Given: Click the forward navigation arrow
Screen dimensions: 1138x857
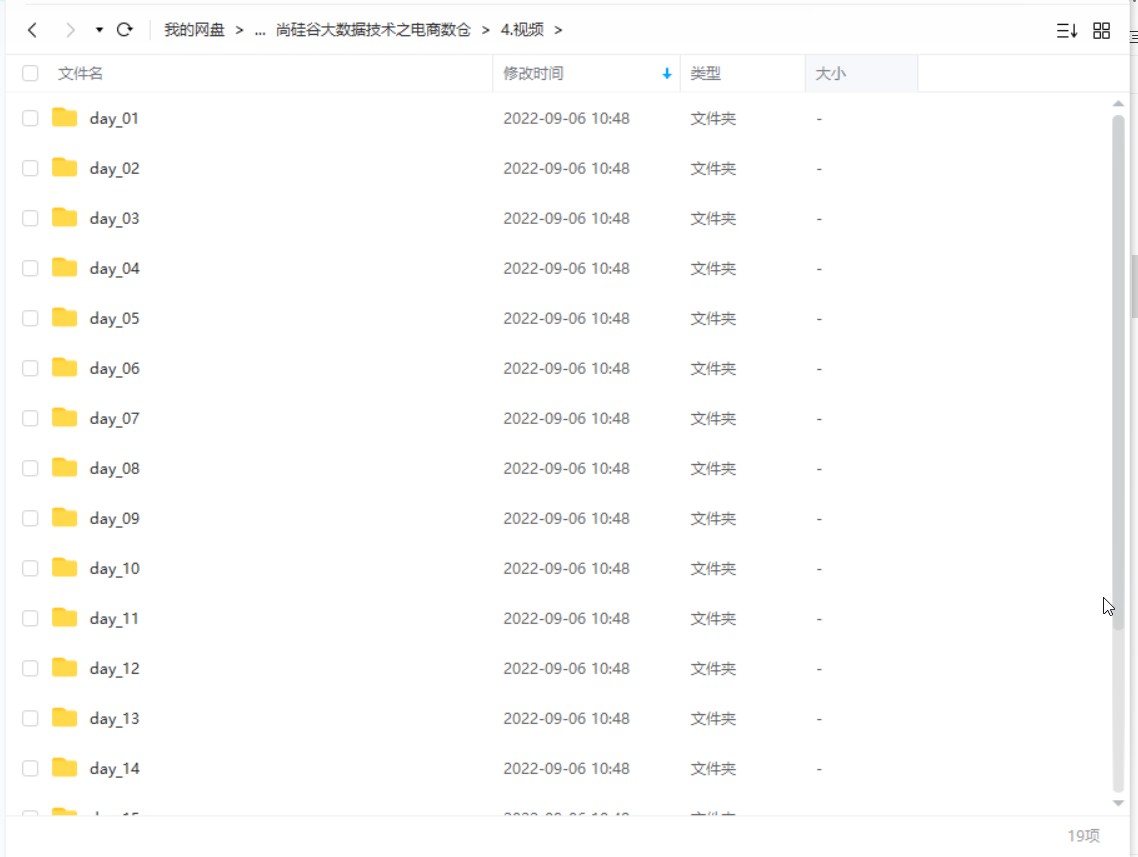Looking at the screenshot, I should tap(70, 30).
